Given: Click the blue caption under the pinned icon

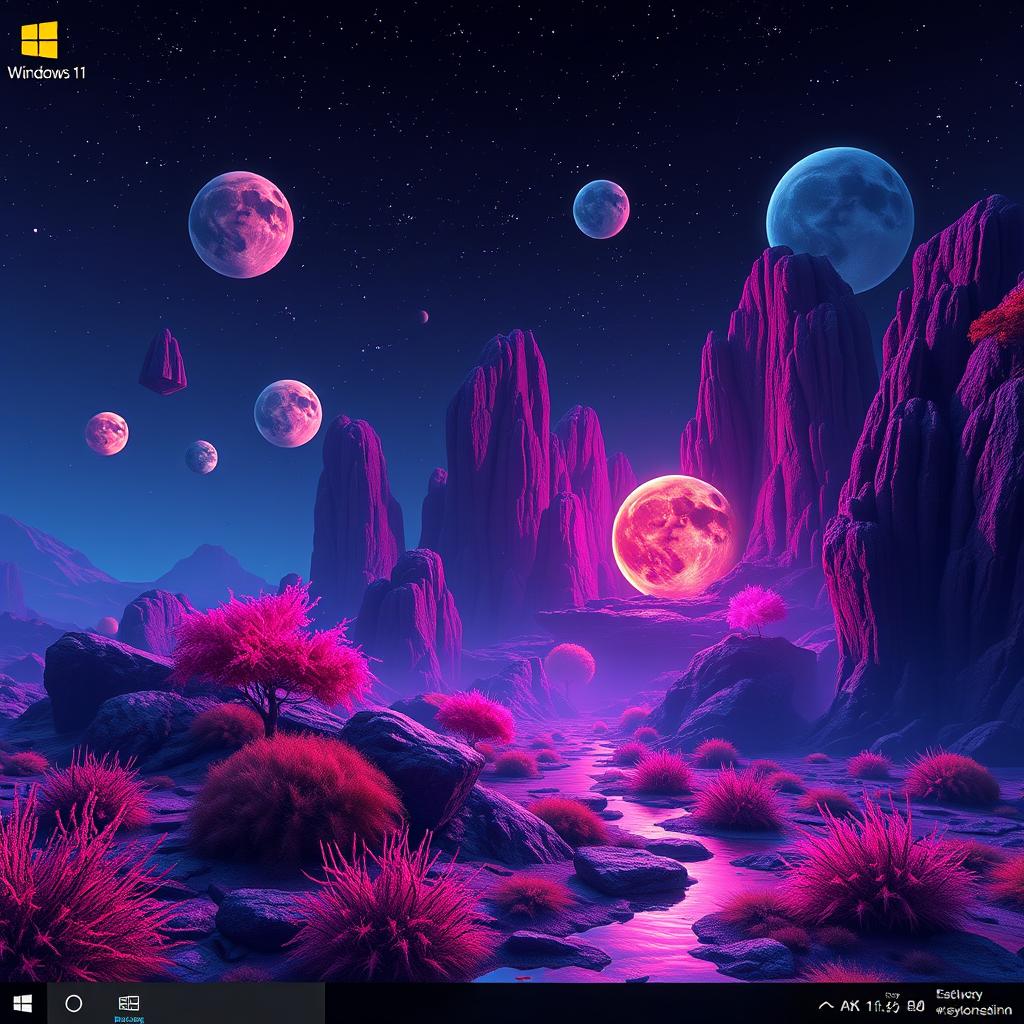Looking at the screenshot, I should (127, 1019).
